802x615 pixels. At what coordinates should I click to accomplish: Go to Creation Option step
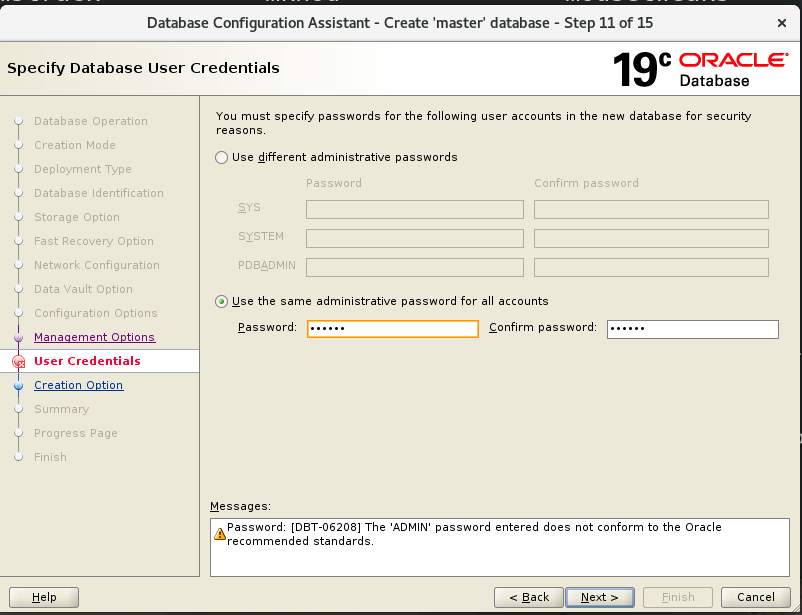point(78,385)
